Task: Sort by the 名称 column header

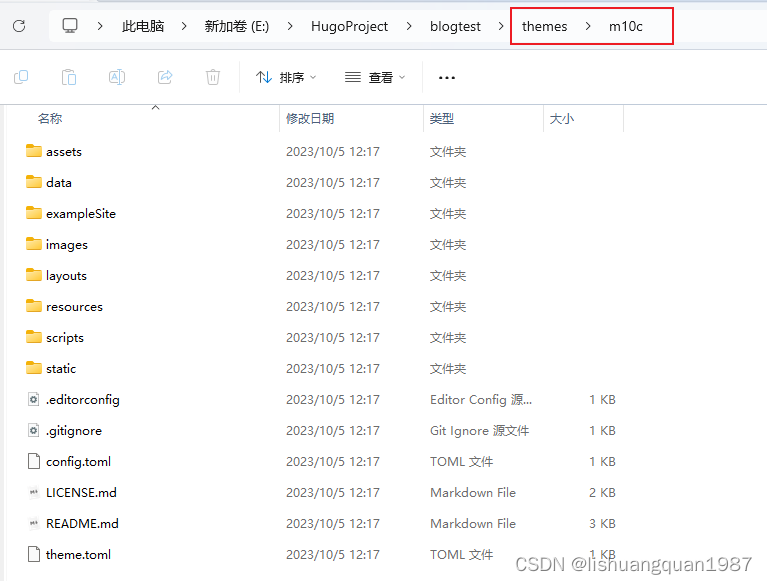Action: click(50, 118)
